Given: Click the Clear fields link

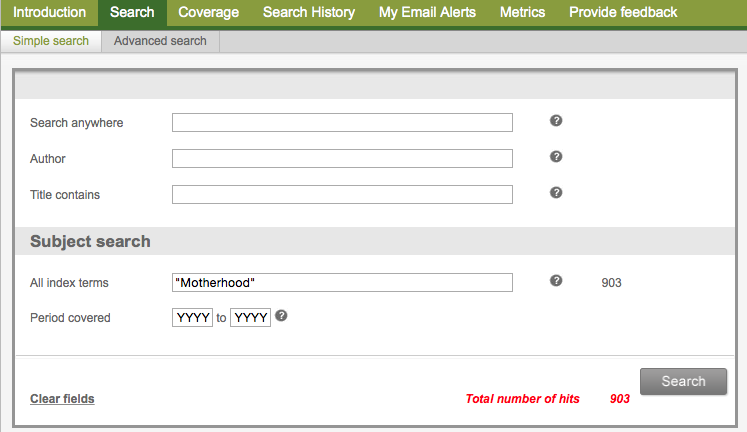Looking at the screenshot, I should (x=62, y=399).
